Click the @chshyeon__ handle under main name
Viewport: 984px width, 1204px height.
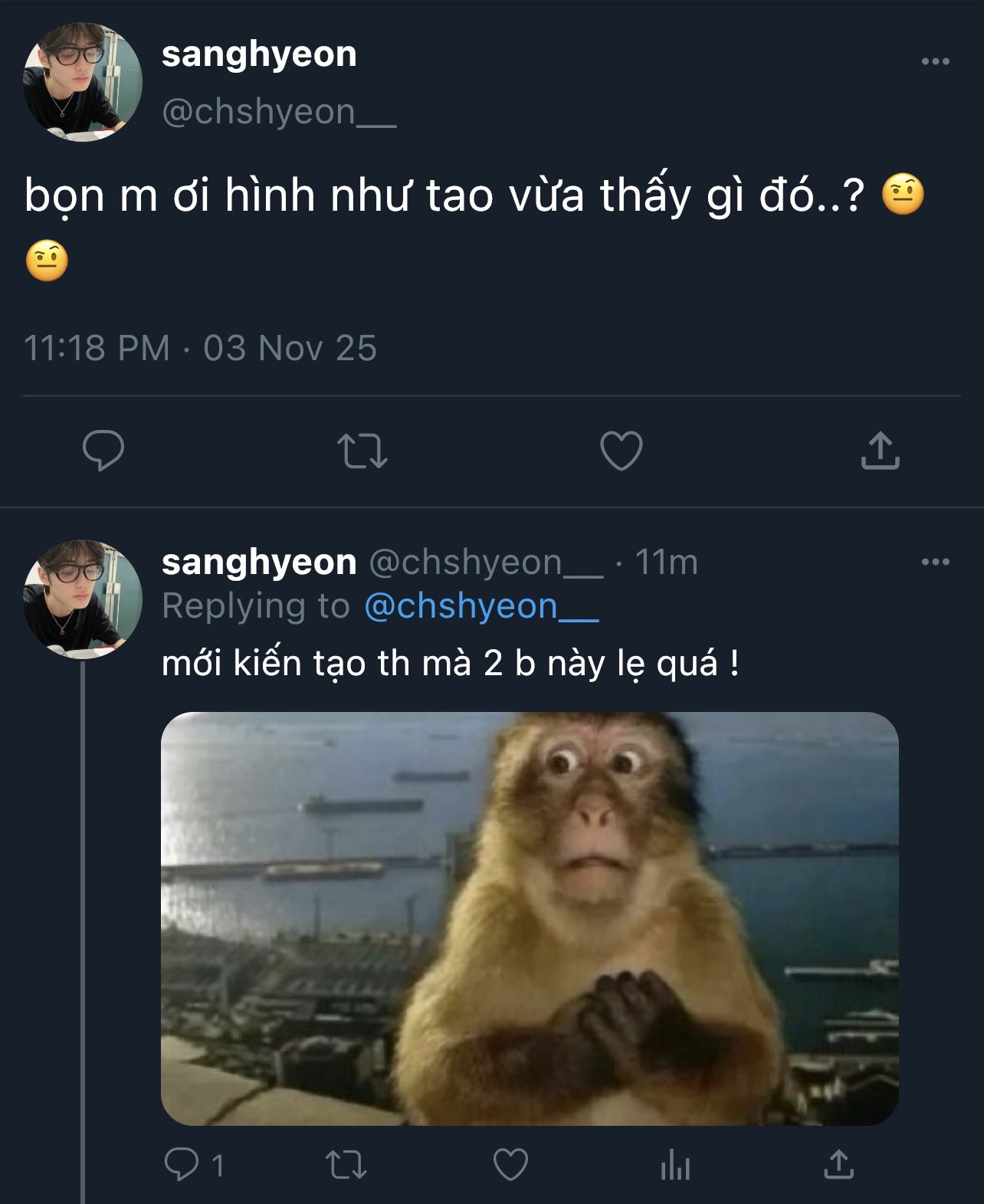pyautogui.click(x=279, y=112)
